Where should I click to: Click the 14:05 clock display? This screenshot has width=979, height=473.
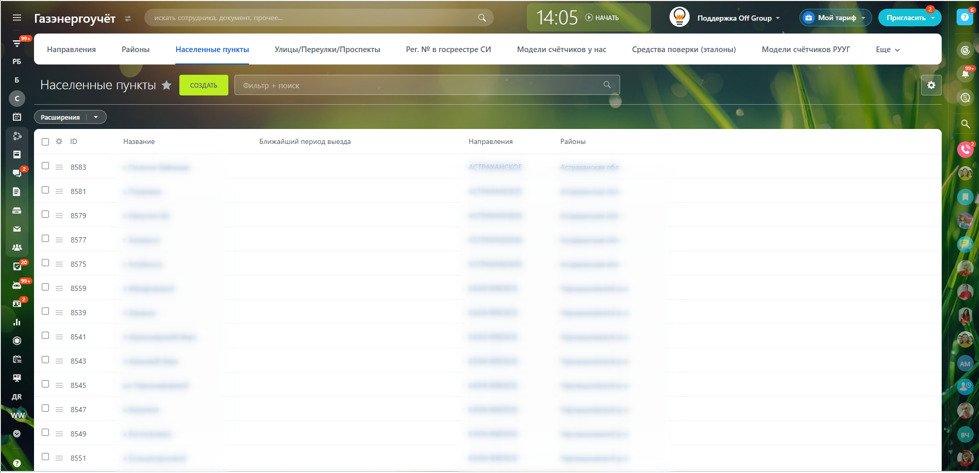(557, 18)
